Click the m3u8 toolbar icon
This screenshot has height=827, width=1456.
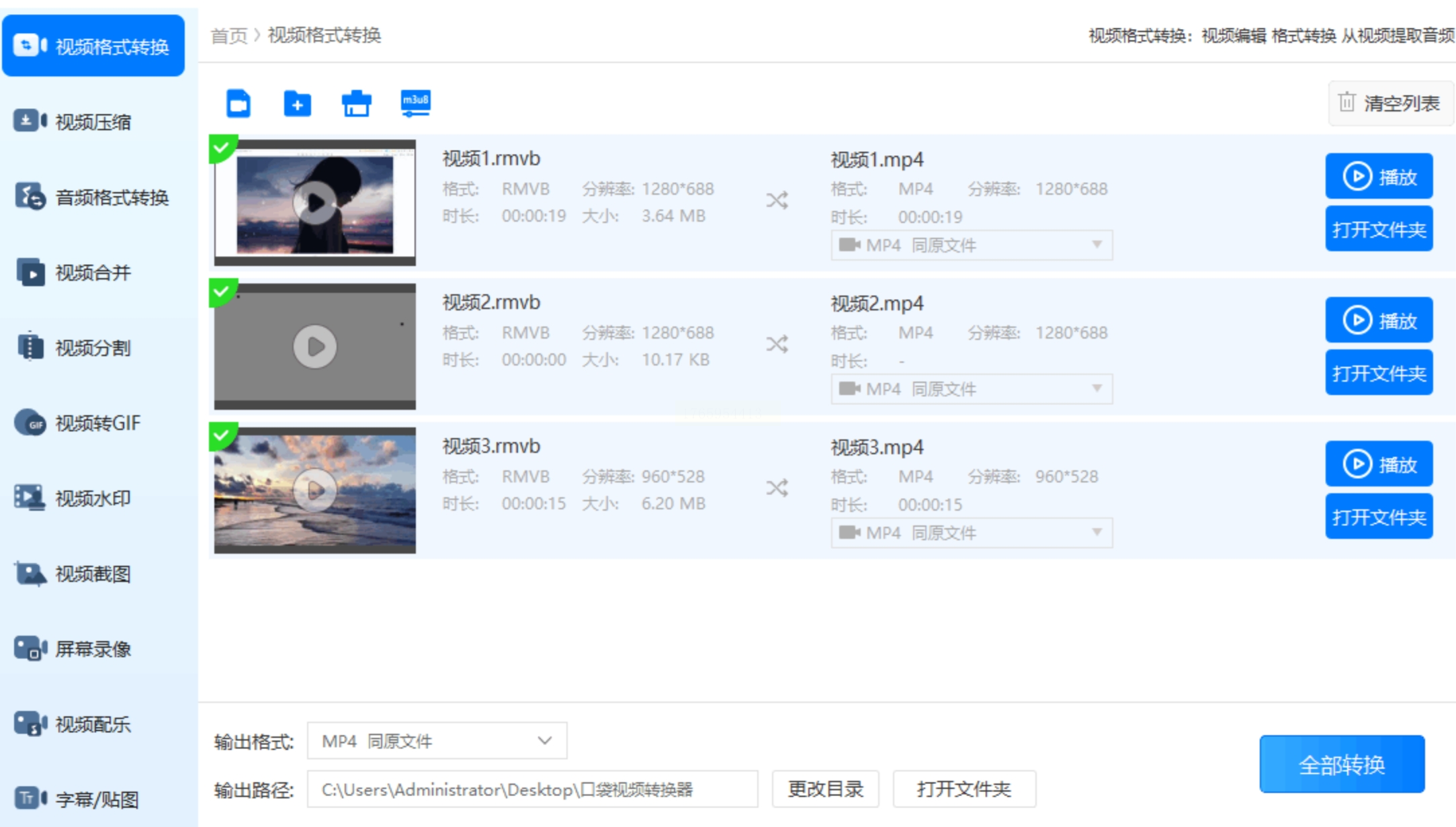[415, 103]
